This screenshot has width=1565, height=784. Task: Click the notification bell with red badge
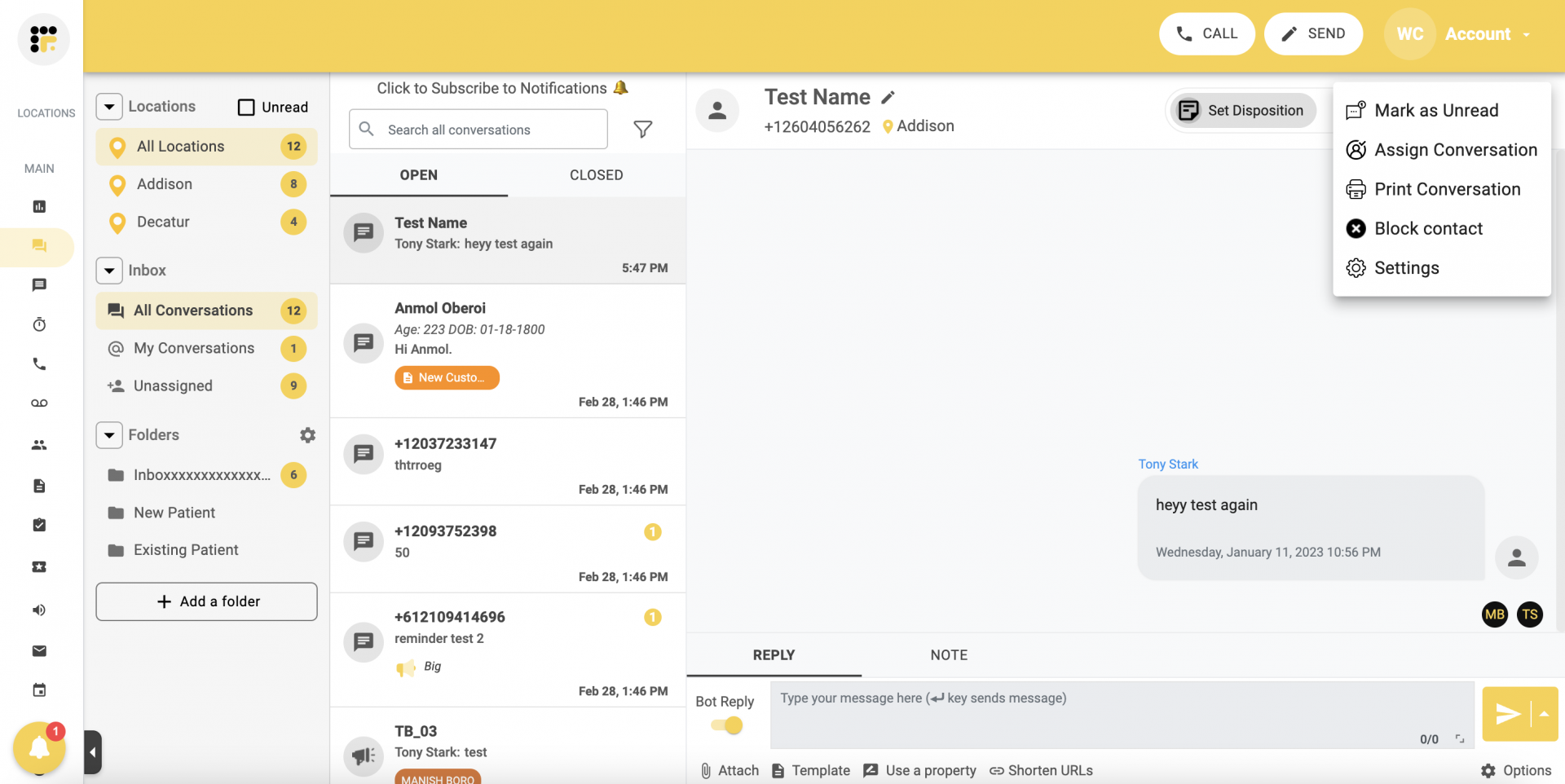coord(39,747)
